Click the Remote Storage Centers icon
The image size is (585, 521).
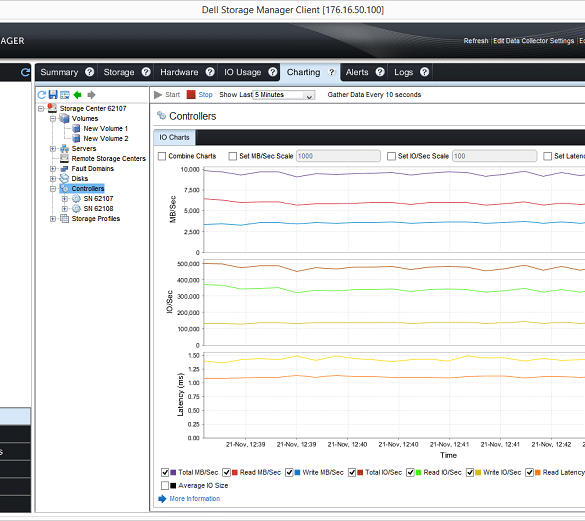click(x=65, y=159)
